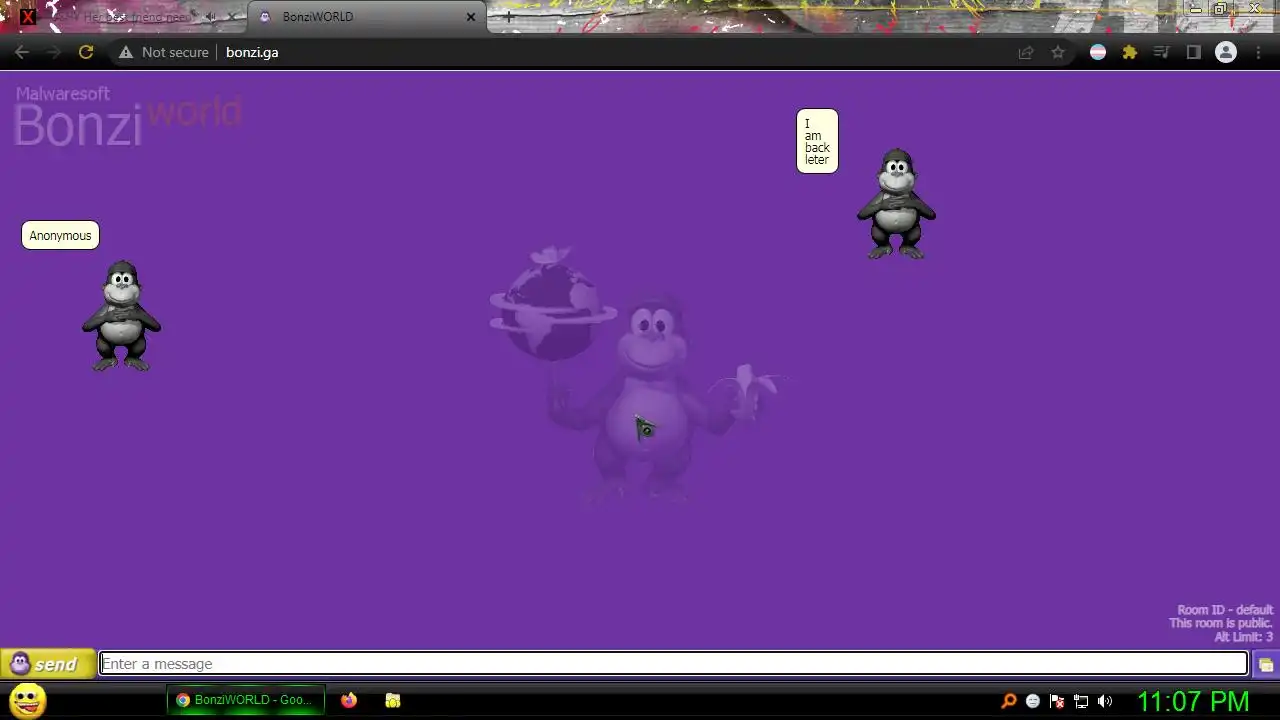Go forward in browser history
1280x720 pixels.
click(x=54, y=52)
